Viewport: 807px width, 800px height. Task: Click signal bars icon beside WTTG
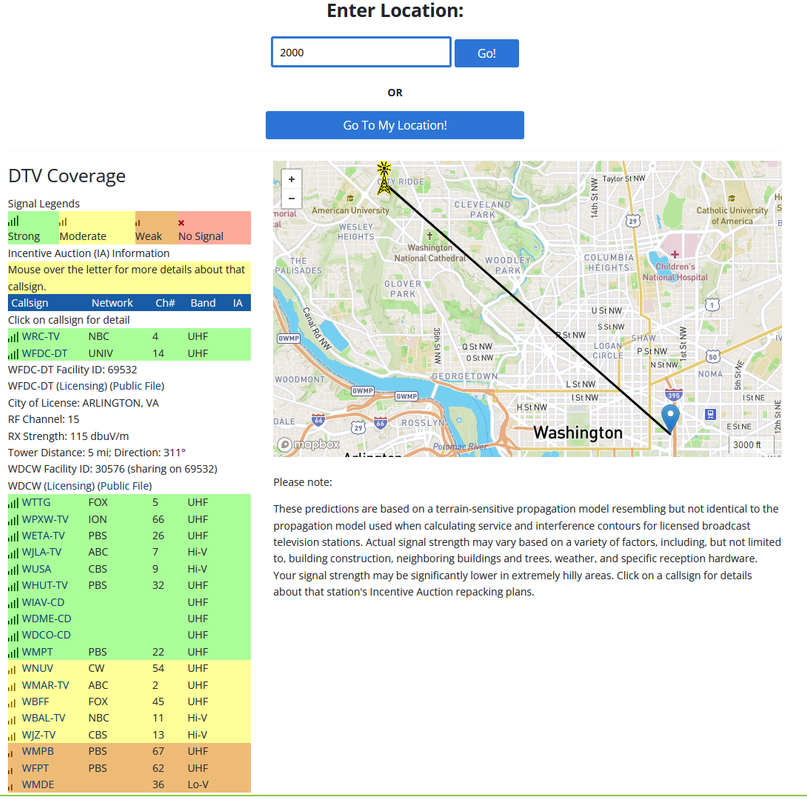13,503
